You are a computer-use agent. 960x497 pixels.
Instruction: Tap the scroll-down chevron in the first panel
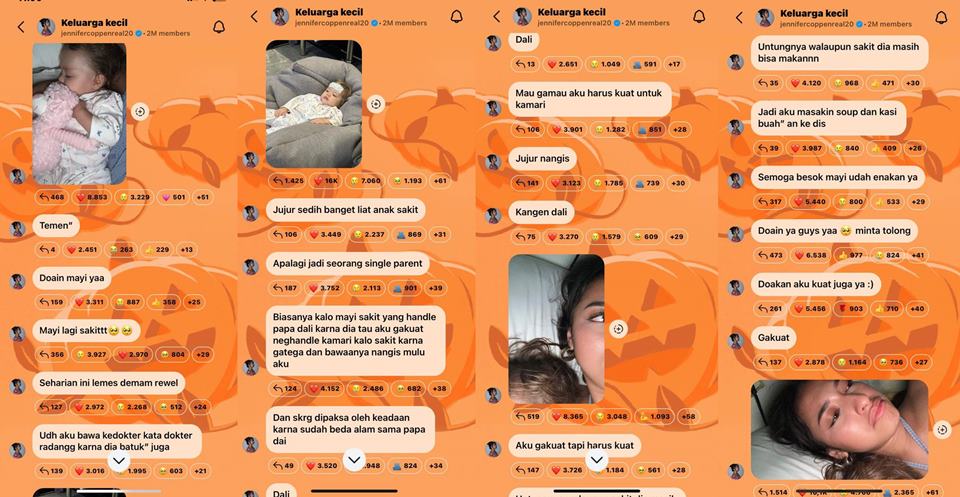click(x=119, y=462)
